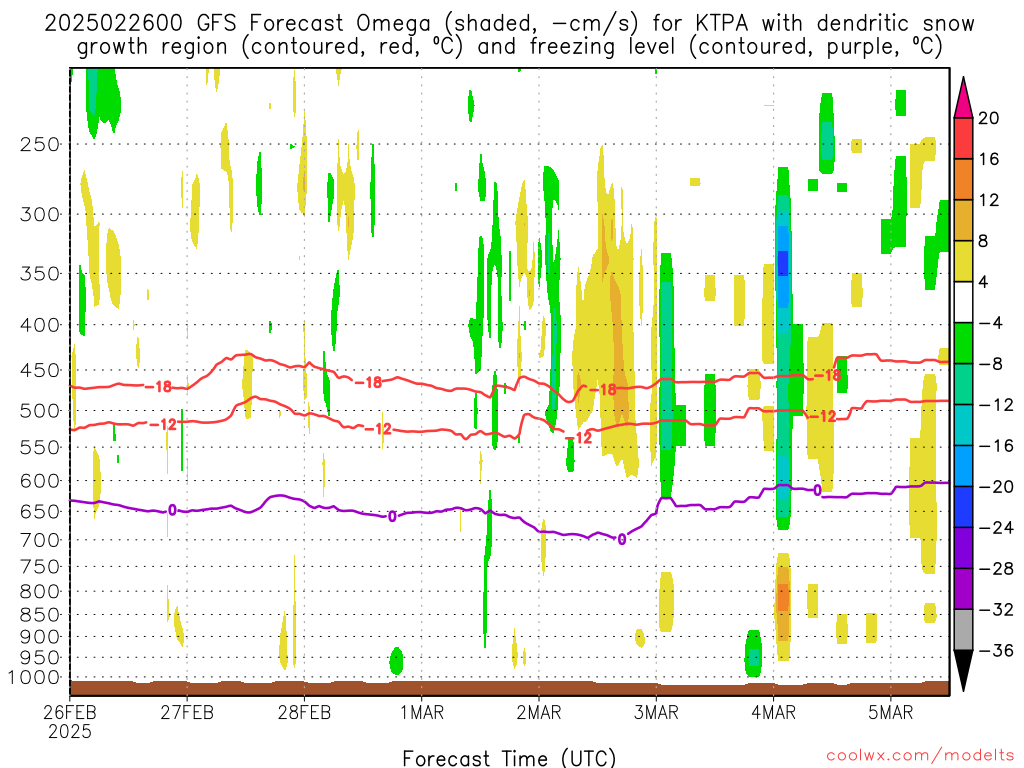Click the colorbar value label 16

989,159
